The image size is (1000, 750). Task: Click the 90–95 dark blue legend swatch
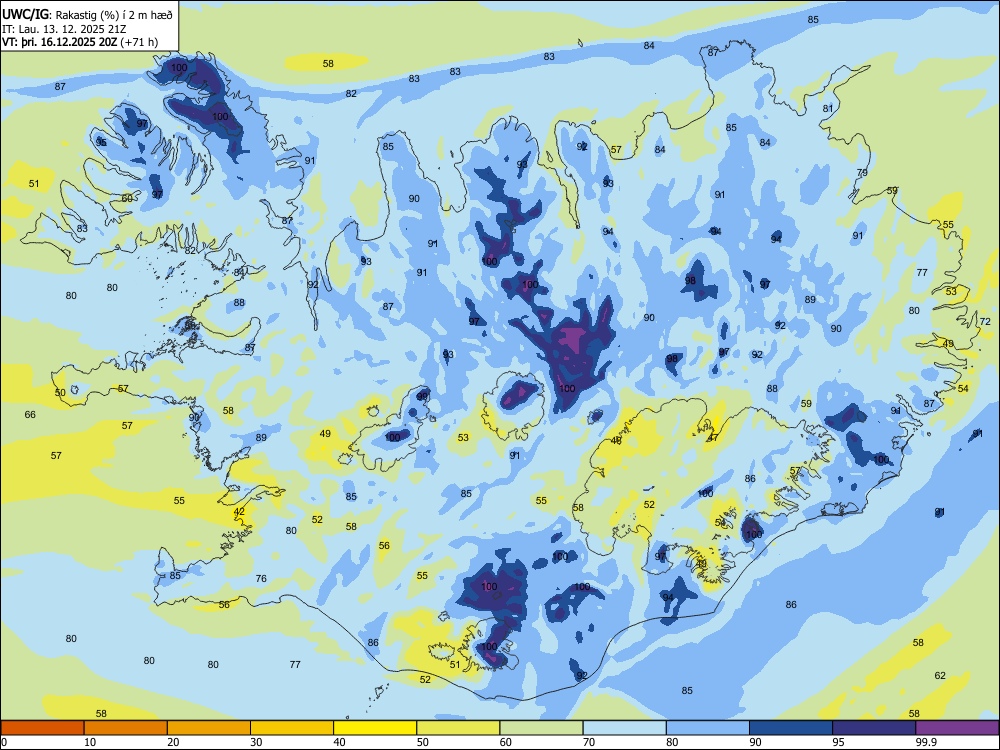pos(791,728)
